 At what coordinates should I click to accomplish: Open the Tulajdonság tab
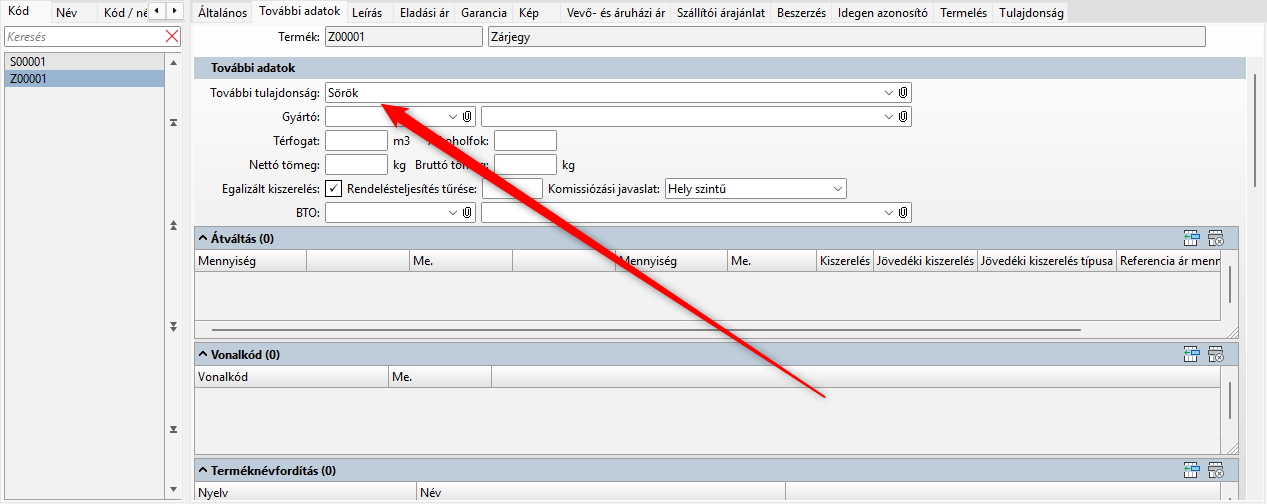[1029, 13]
